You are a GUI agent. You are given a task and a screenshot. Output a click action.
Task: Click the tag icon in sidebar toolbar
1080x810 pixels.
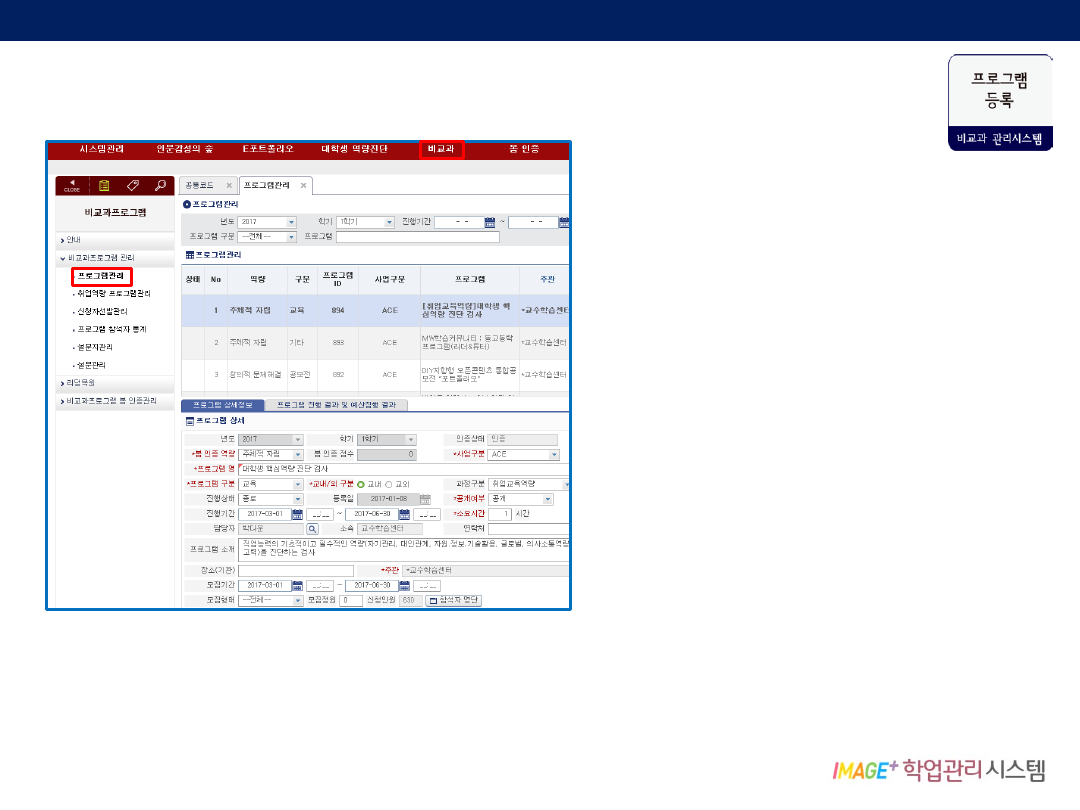point(132,185)
